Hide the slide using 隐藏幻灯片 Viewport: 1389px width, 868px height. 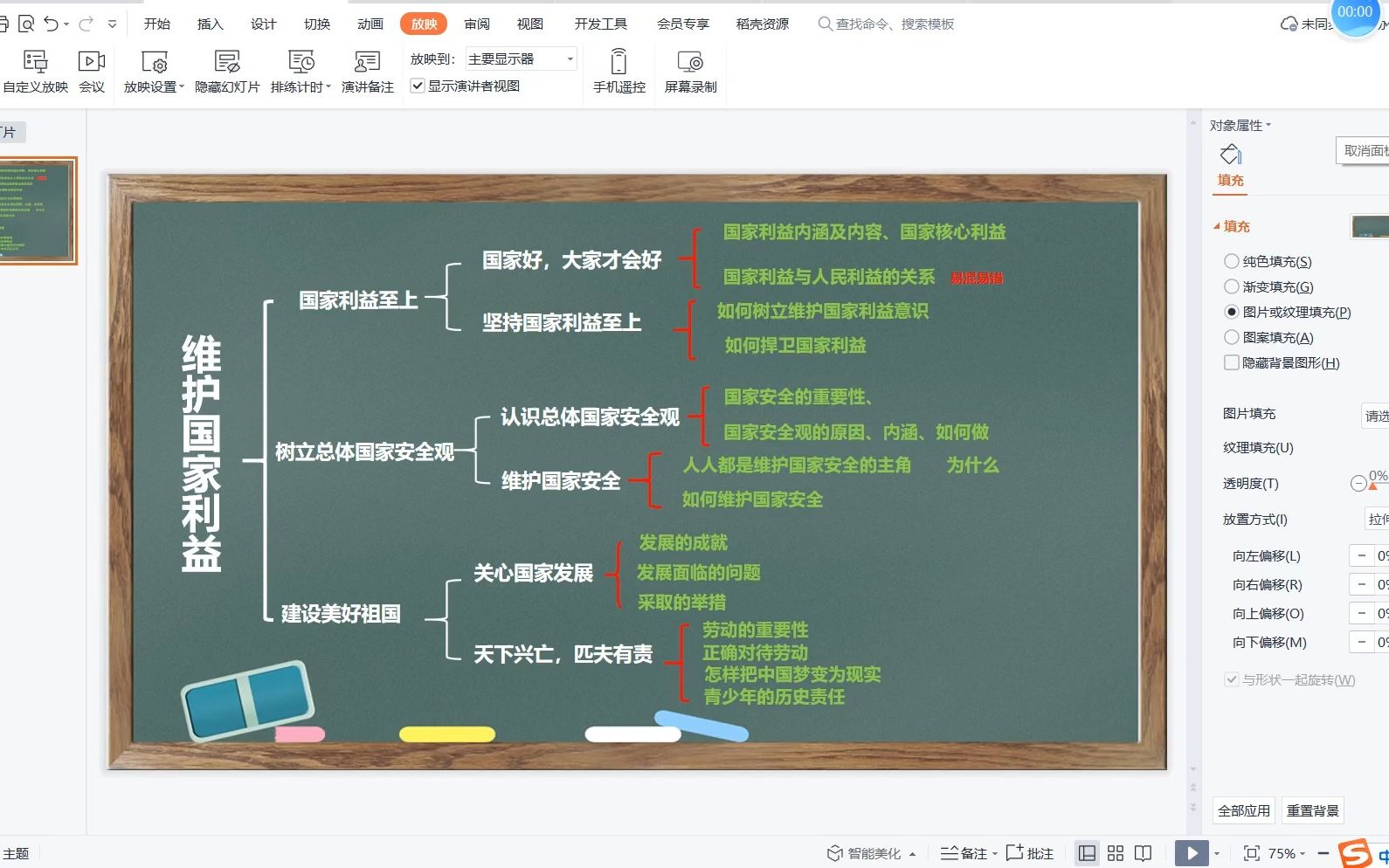[227, 72]
